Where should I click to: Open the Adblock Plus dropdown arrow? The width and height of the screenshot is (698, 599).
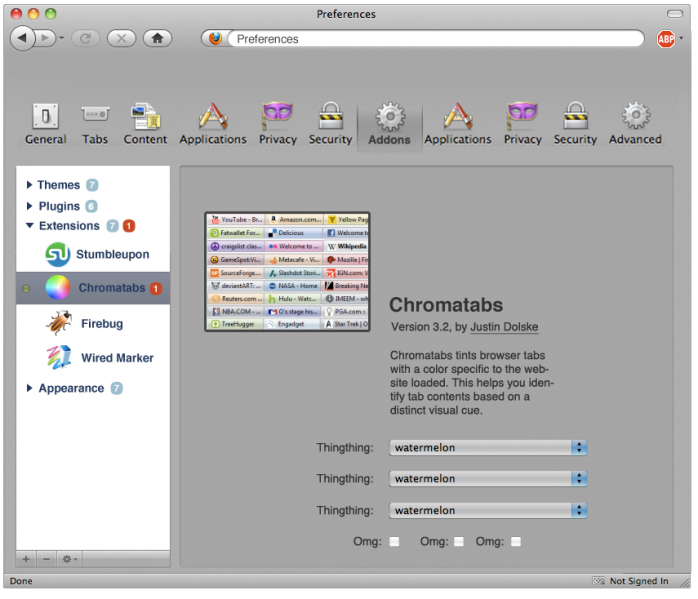682,39
